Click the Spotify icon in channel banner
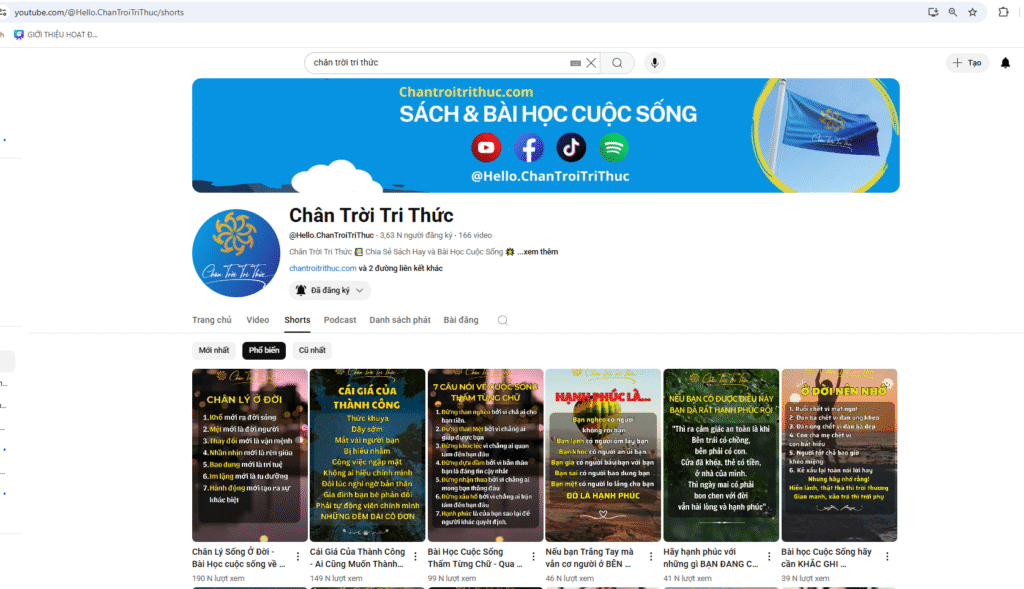 (x=613, y=148)
